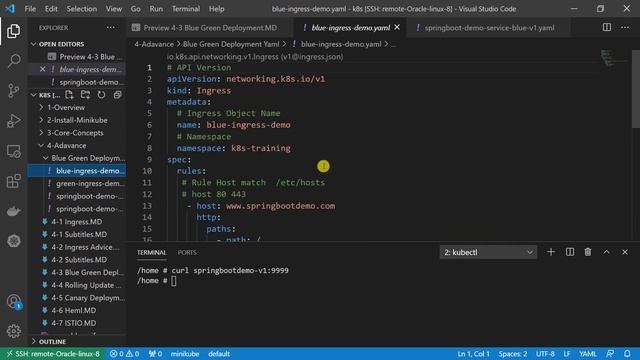The height and width of the screenshot is (360, 640).
Task: Close the terminal panel
Action: pos(625,252)
